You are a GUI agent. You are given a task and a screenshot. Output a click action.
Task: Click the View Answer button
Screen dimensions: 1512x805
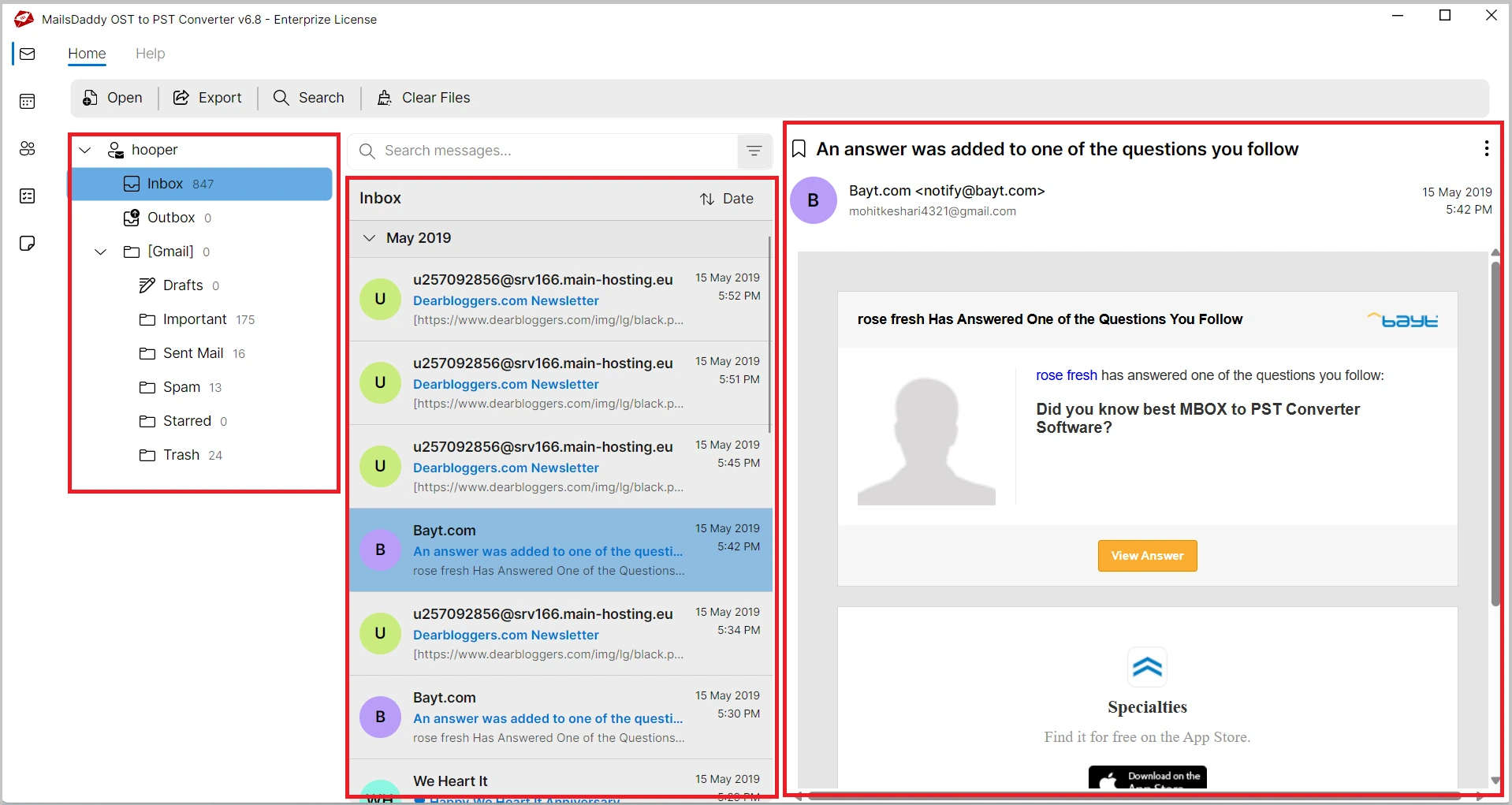1147,556
